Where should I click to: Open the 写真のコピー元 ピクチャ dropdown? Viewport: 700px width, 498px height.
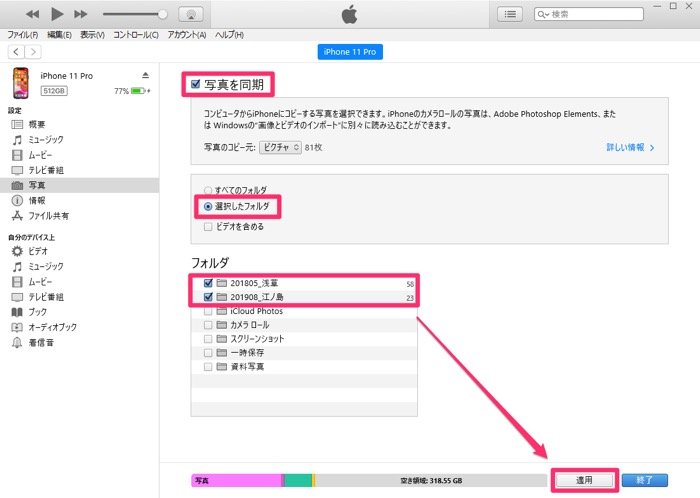pos(280,147)
